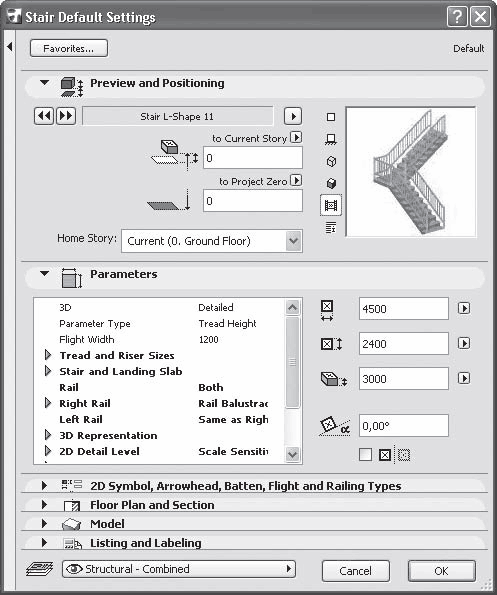Select the elevation view preview icon
497x595 pixels.
pyautogui.click(x=331, y=139)
